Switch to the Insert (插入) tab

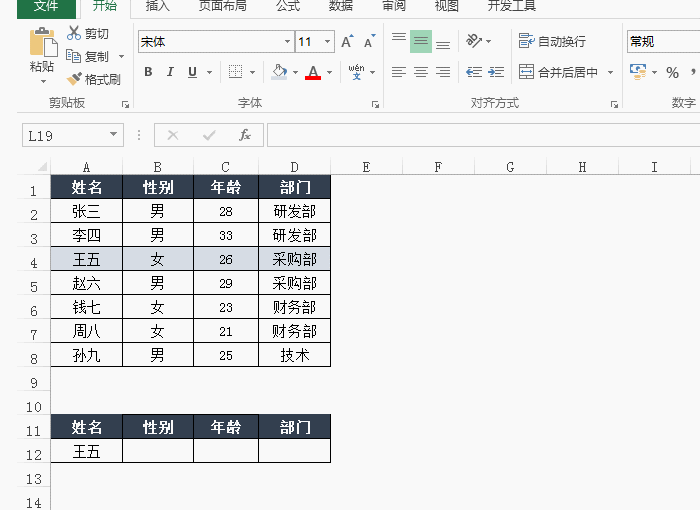pyautogui.click(x=158, y=6)
